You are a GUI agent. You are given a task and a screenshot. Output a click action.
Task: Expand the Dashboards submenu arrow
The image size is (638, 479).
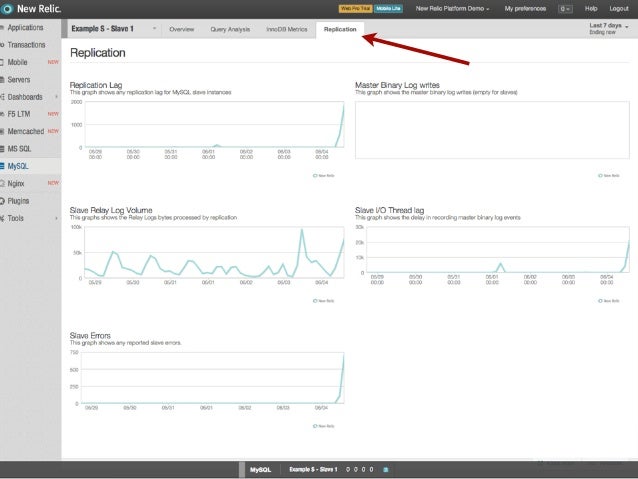(x=56, y=97)
